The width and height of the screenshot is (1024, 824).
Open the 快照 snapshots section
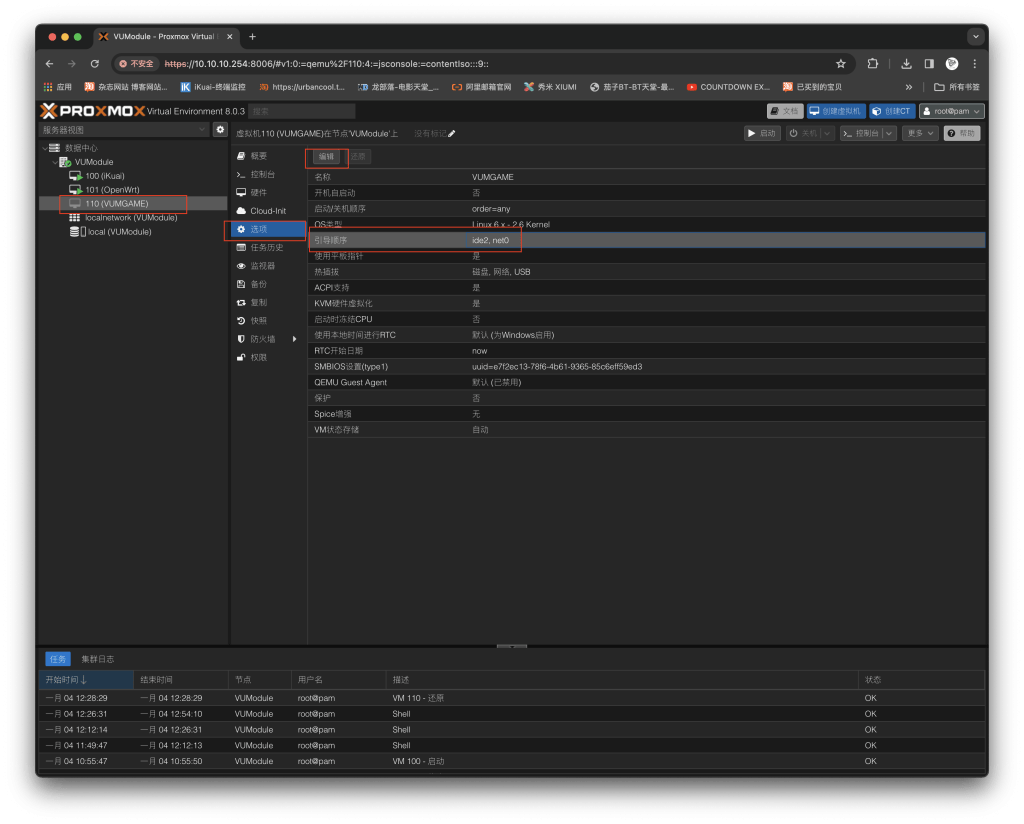point(258,321)
